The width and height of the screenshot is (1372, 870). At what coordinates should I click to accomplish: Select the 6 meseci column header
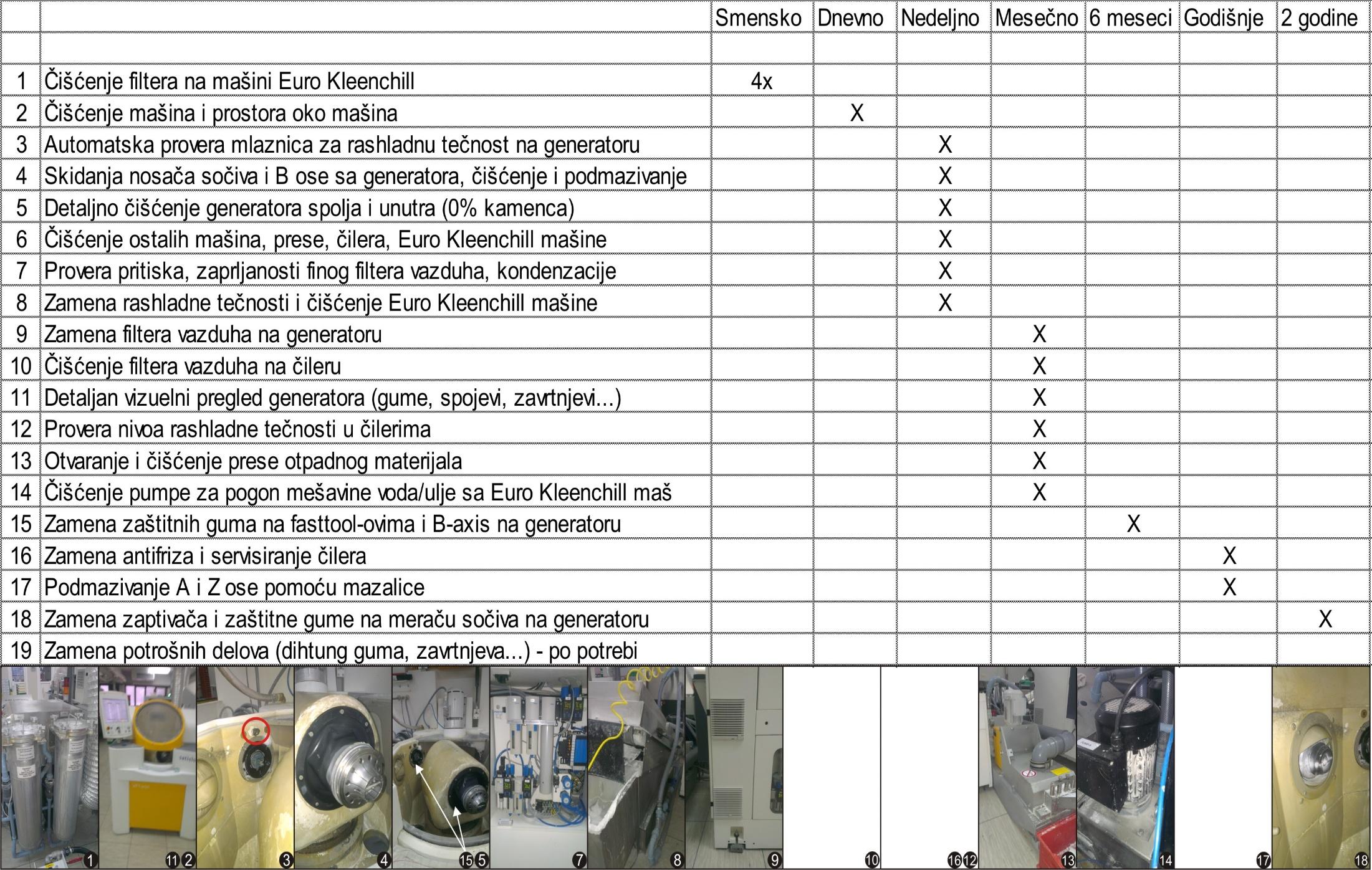pos(1131,17)
